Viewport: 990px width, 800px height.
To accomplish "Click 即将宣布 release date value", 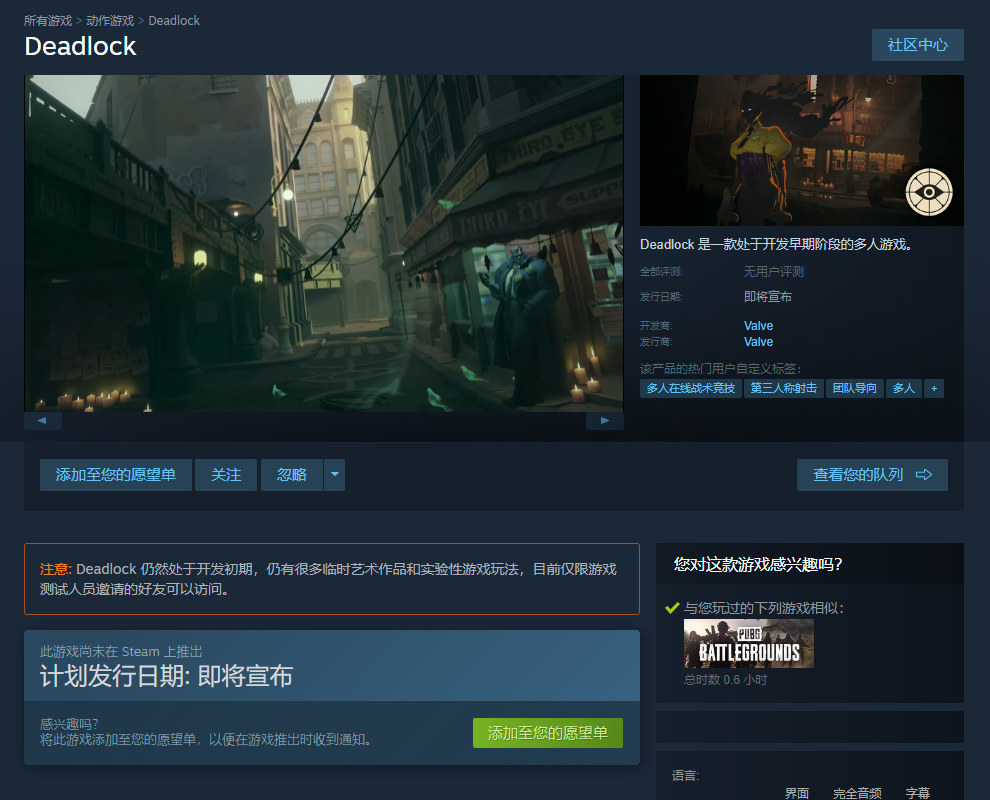I will click(x=768, y=297).
